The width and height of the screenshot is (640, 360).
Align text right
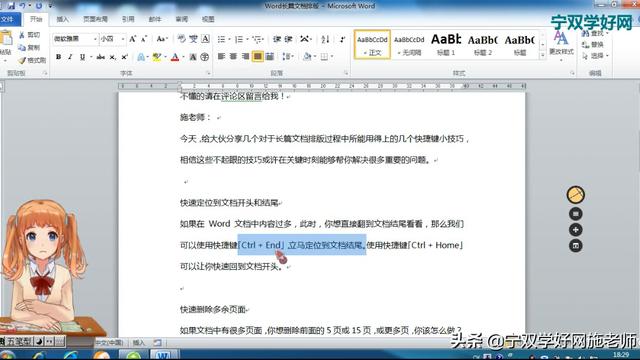pyautogui.click(x=245, y=56)
